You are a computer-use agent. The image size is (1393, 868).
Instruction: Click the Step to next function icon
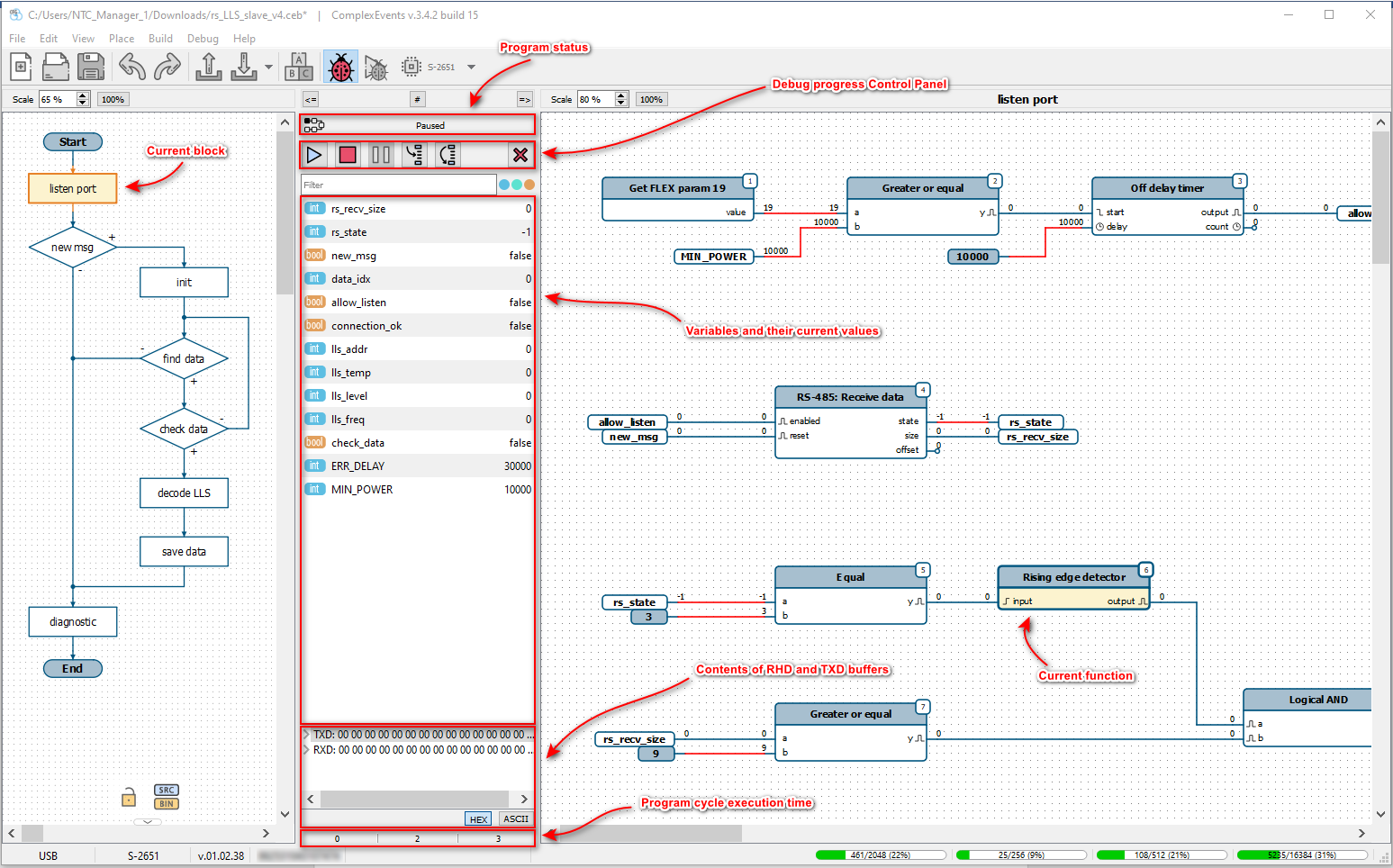(414, 155)
